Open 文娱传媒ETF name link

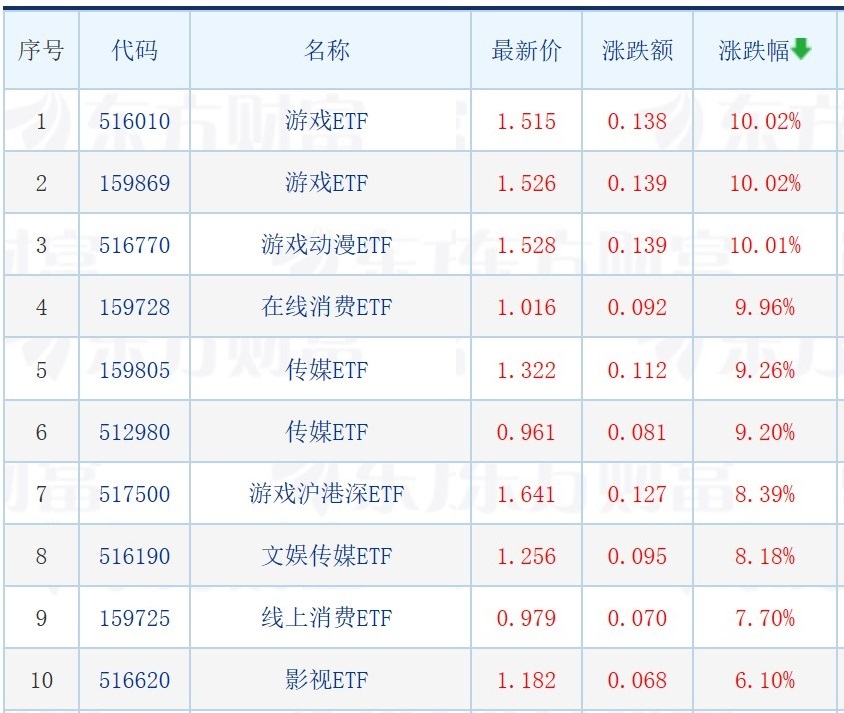click(x=327, y=556)
